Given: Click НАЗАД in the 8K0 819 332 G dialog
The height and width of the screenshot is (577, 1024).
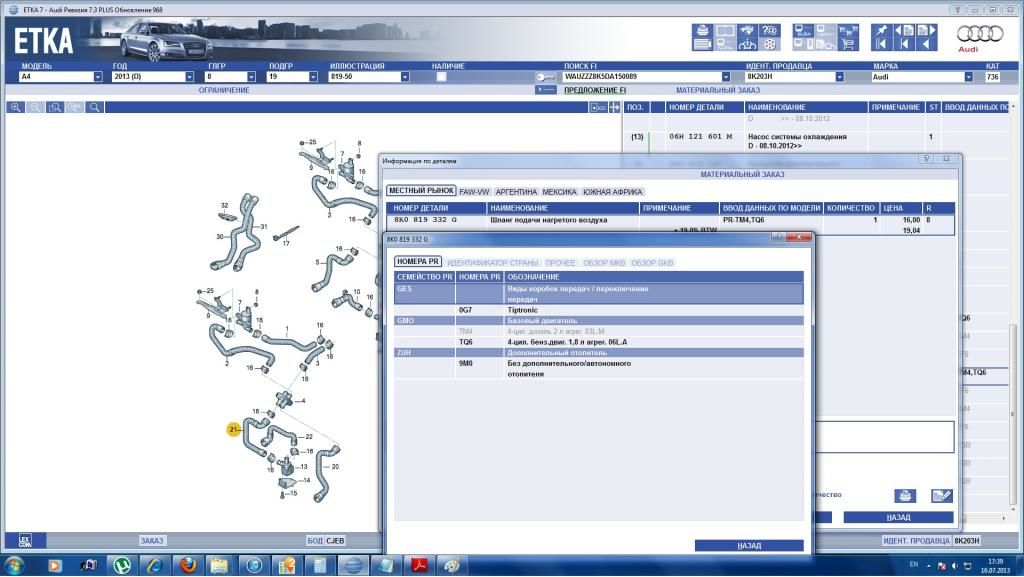Looking at the screenshot, I should [749, 546].
